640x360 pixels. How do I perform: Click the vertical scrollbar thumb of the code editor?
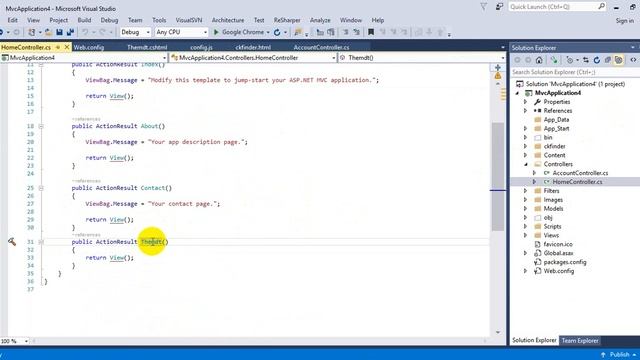pyautogui.click(x=498, y=176)
